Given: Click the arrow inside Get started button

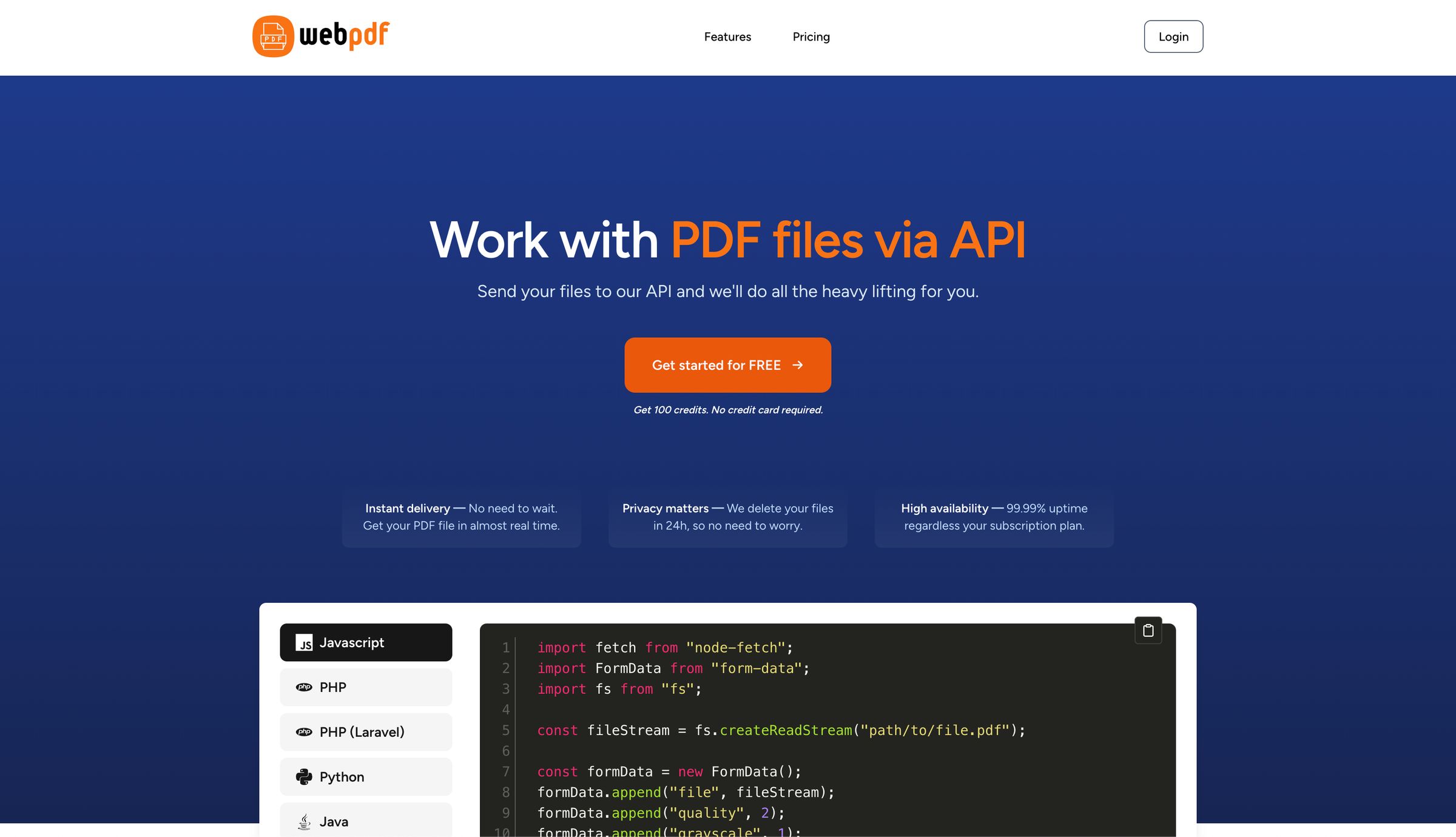Looking at the screenshot, I should click(x=798, y=365).
